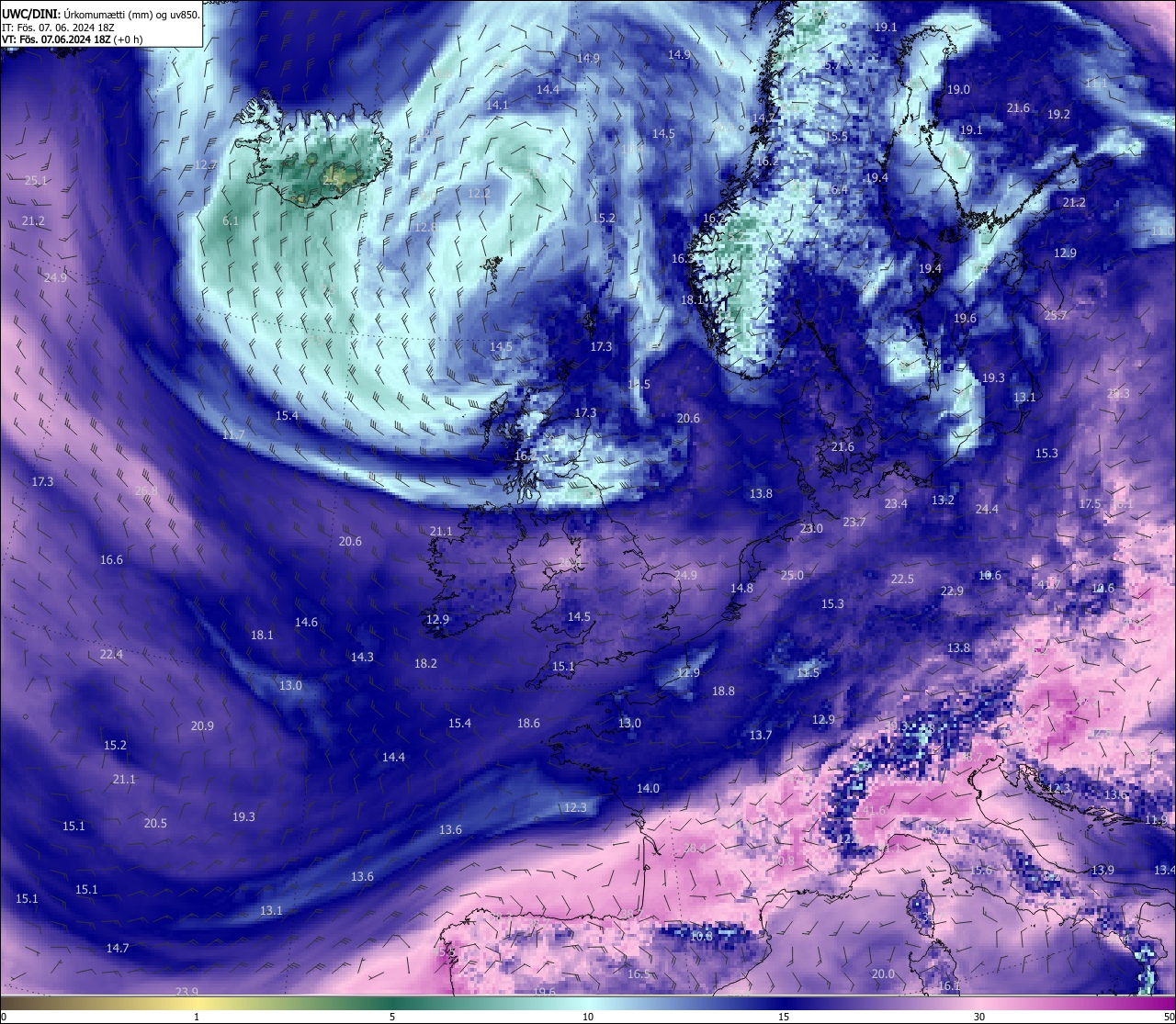Image resolution: width=1176 pixels, height=1024 pixels.
Task: Click the map value 14.1
Action: 497,106
